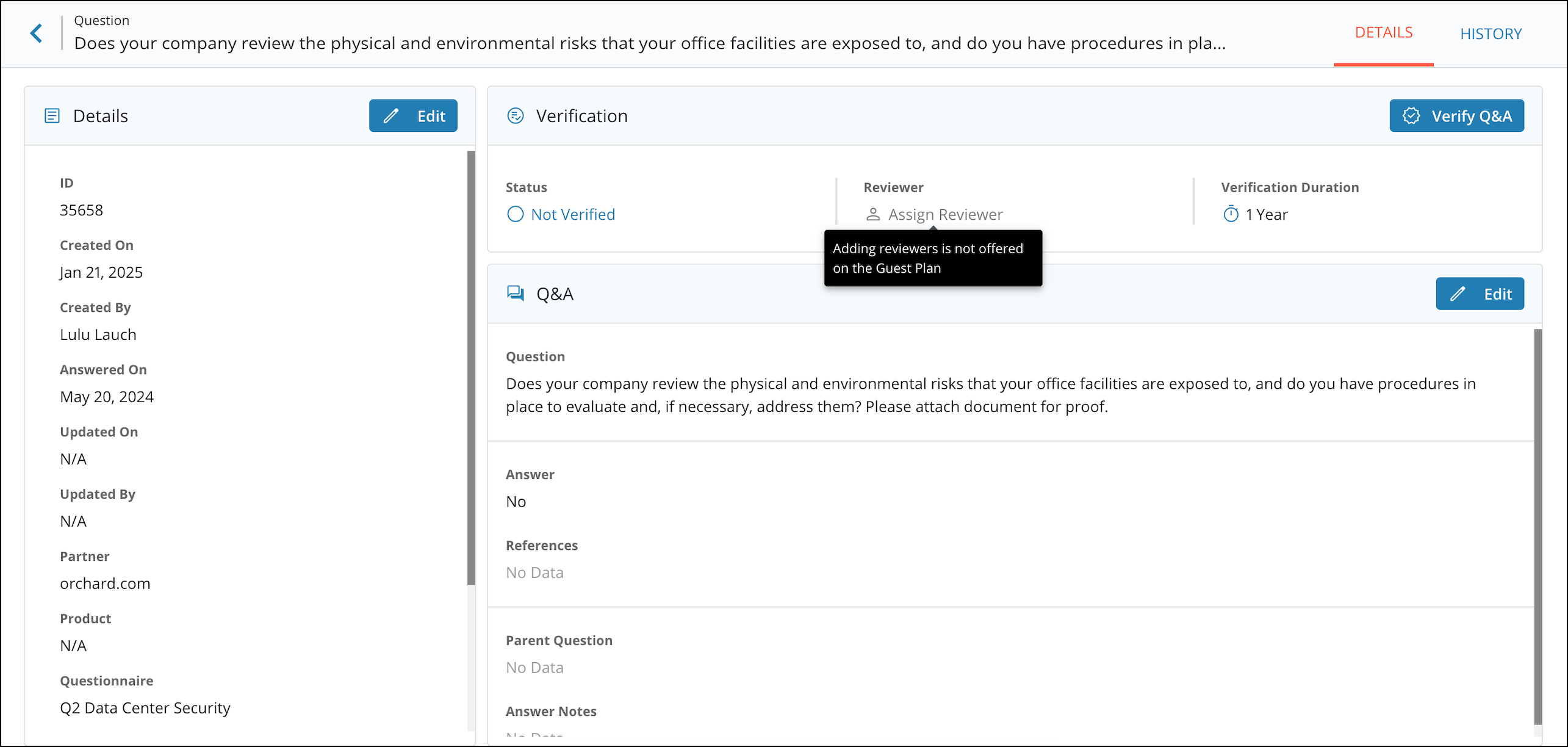Open the Edit button in Q&A panel
The image size is (1568, 747).
(x=1480, y=294)
